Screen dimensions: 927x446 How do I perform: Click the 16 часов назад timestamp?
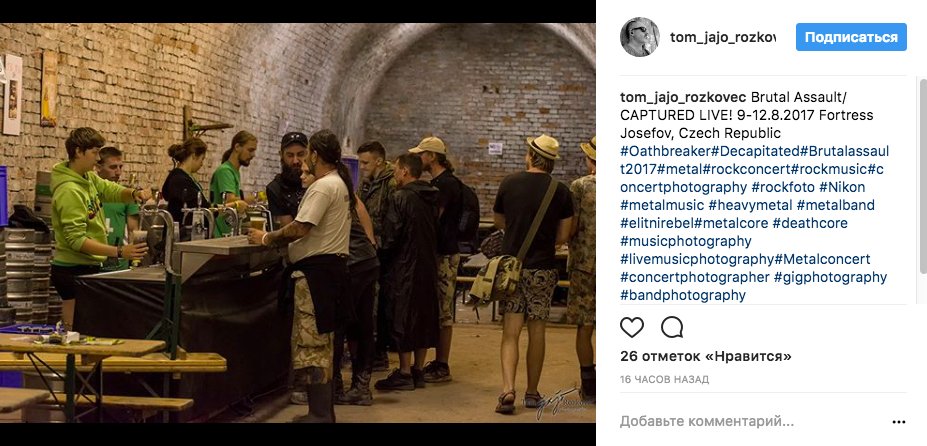pyautogui.click(x=665, y=379)
